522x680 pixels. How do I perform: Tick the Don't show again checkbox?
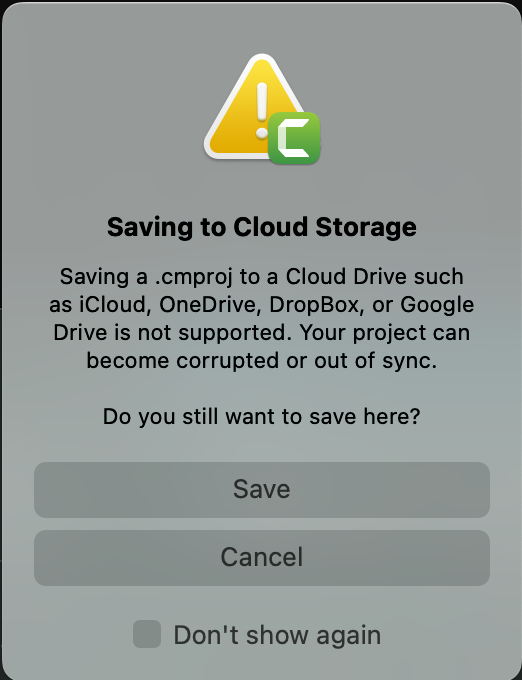[147, 634]
